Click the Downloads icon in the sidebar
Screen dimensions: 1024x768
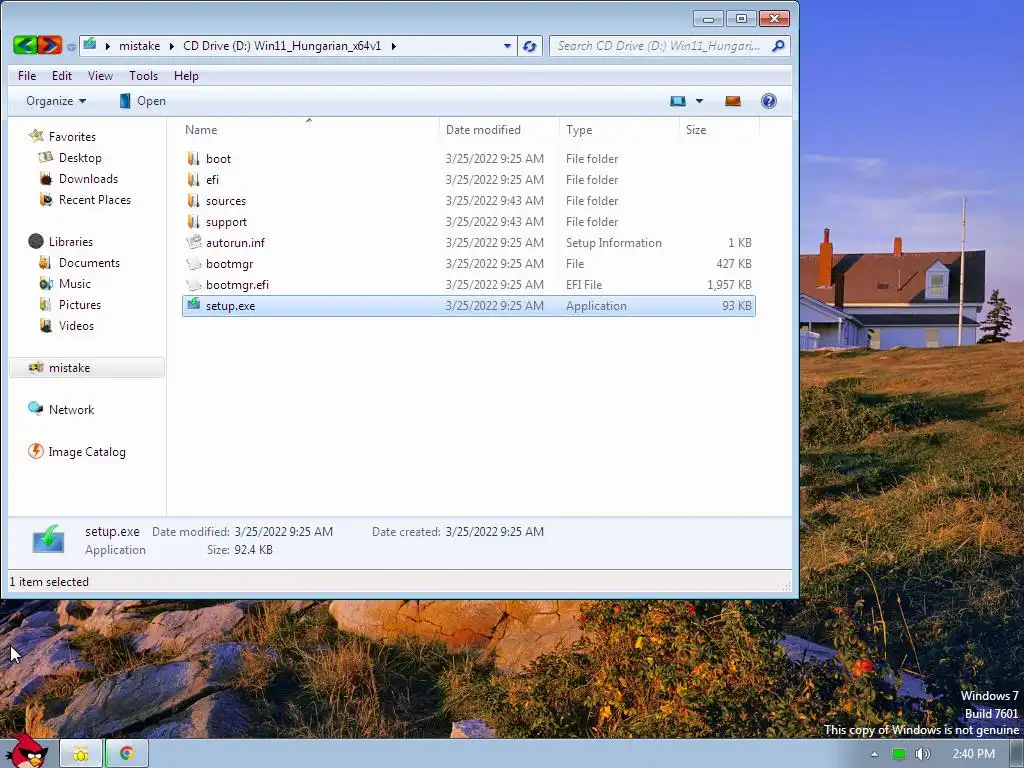coord(46,179)
